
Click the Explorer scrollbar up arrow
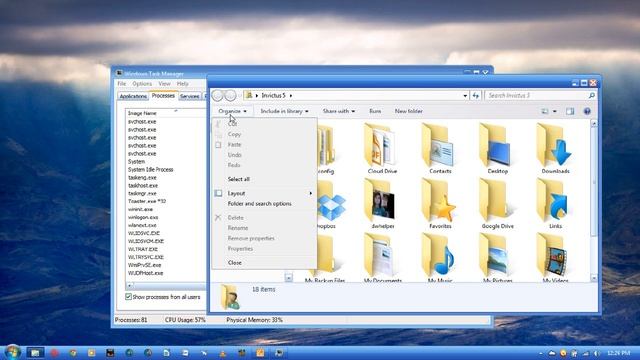coord(594,123)
